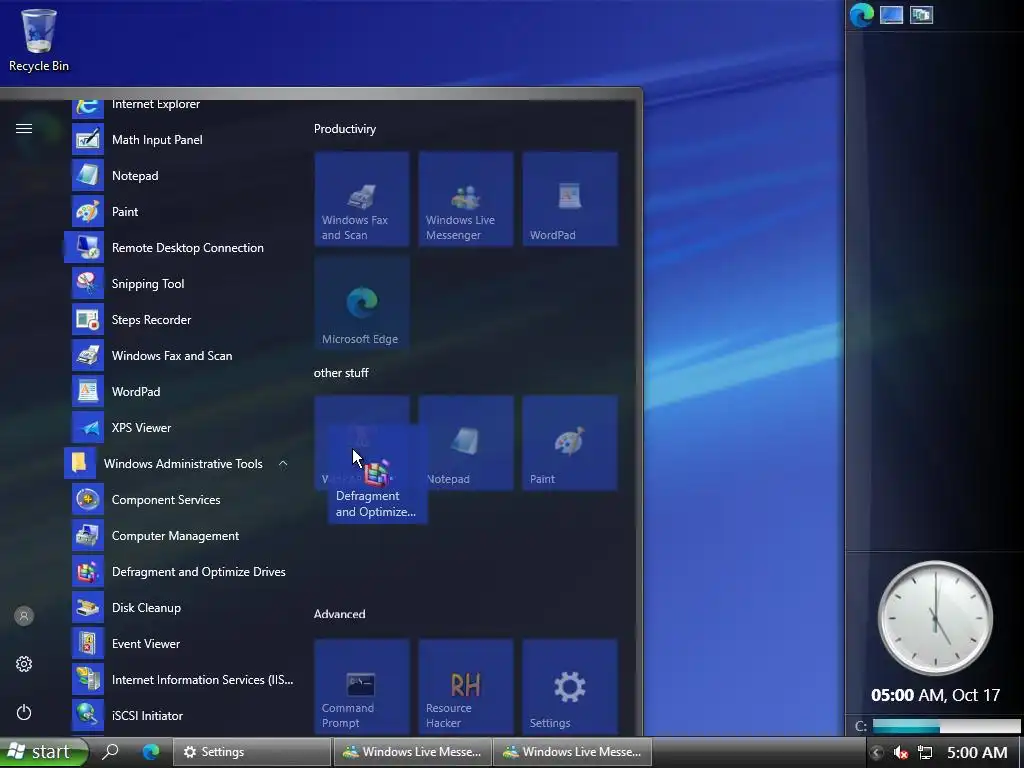
Task: Click the 5:00 AM taskbar clock
Action: pyautogui.click(x=977, y=753)
